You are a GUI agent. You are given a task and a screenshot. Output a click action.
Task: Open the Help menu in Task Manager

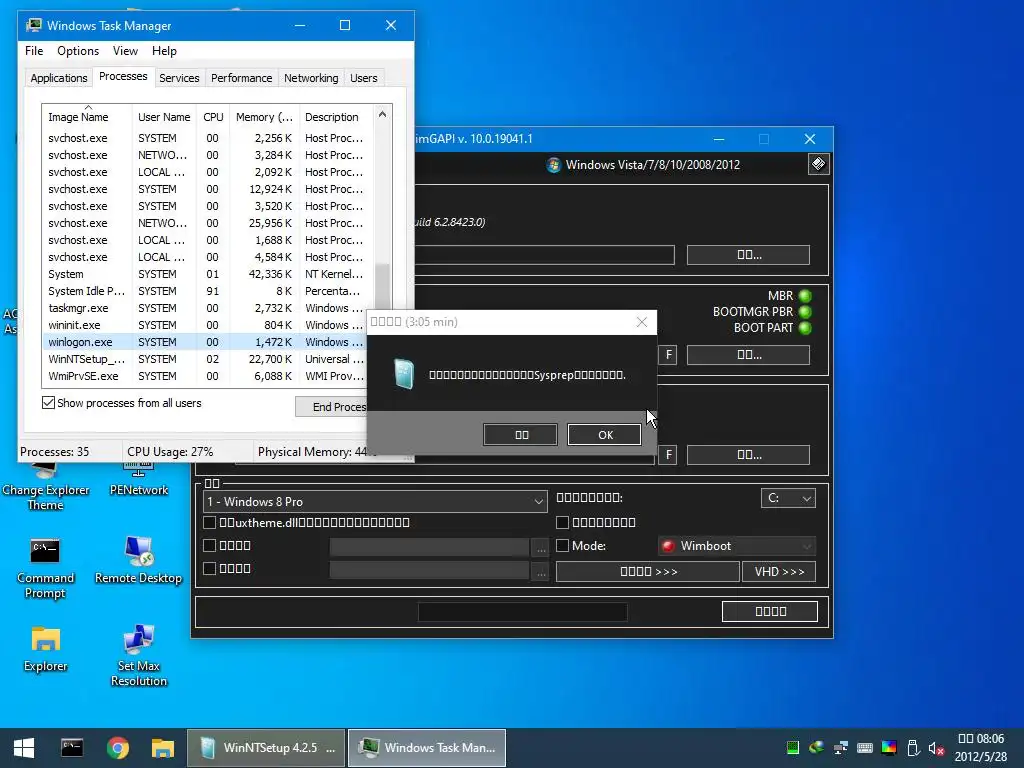(x=164, y=51)
